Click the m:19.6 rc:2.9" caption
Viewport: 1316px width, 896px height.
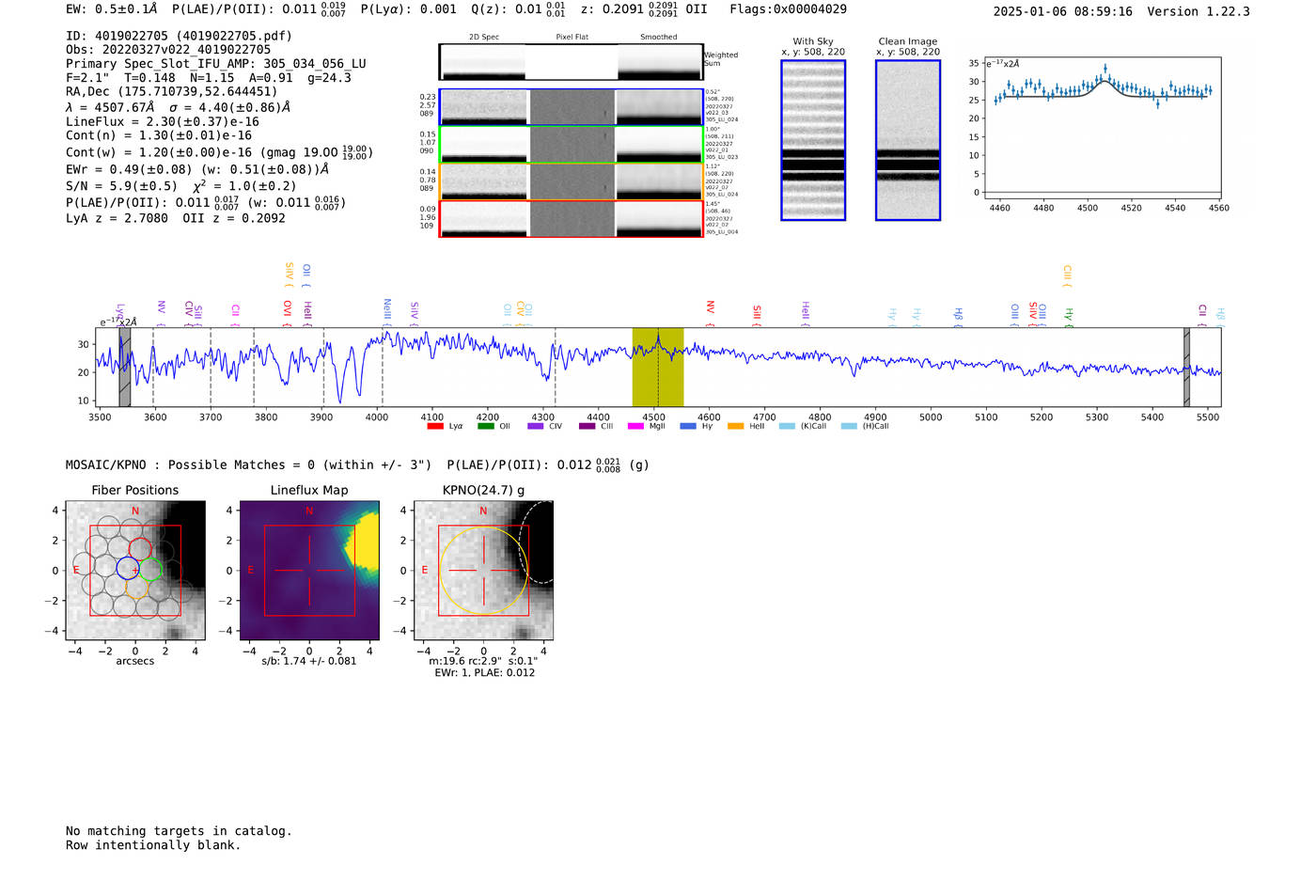(x=483, y=661)
